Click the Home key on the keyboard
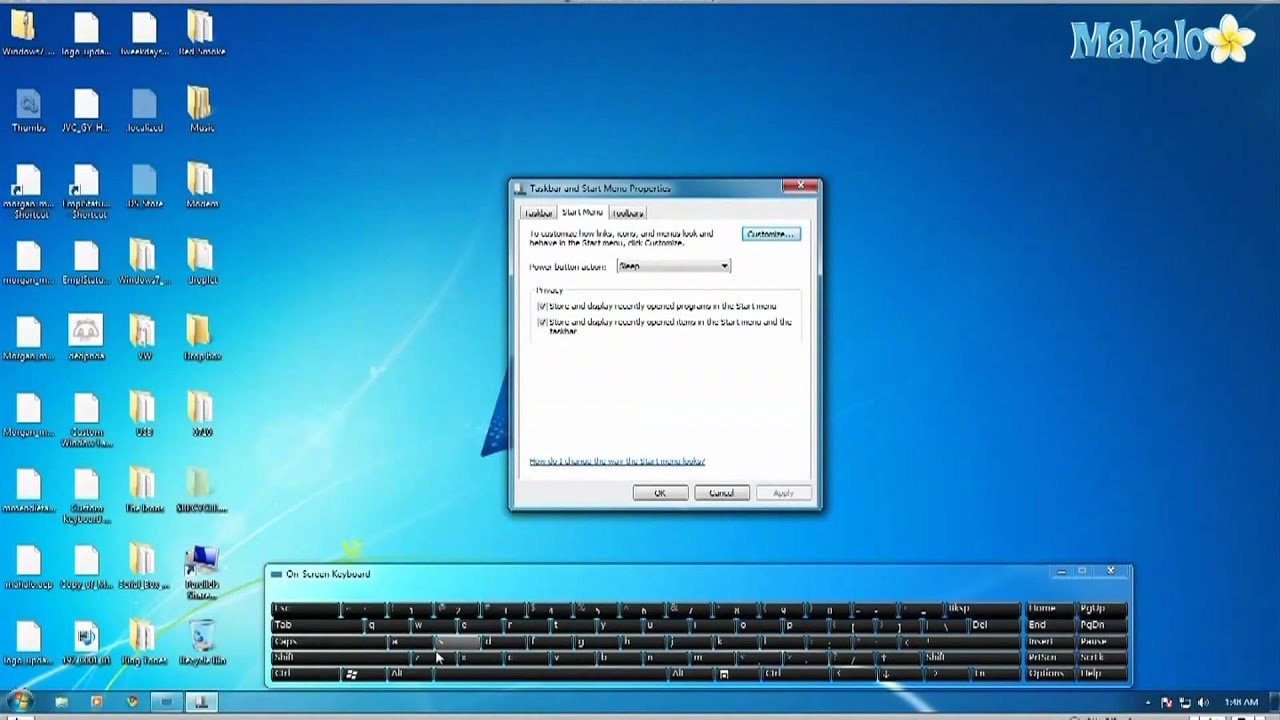 pyautogui.click(x=1050, y=609)
